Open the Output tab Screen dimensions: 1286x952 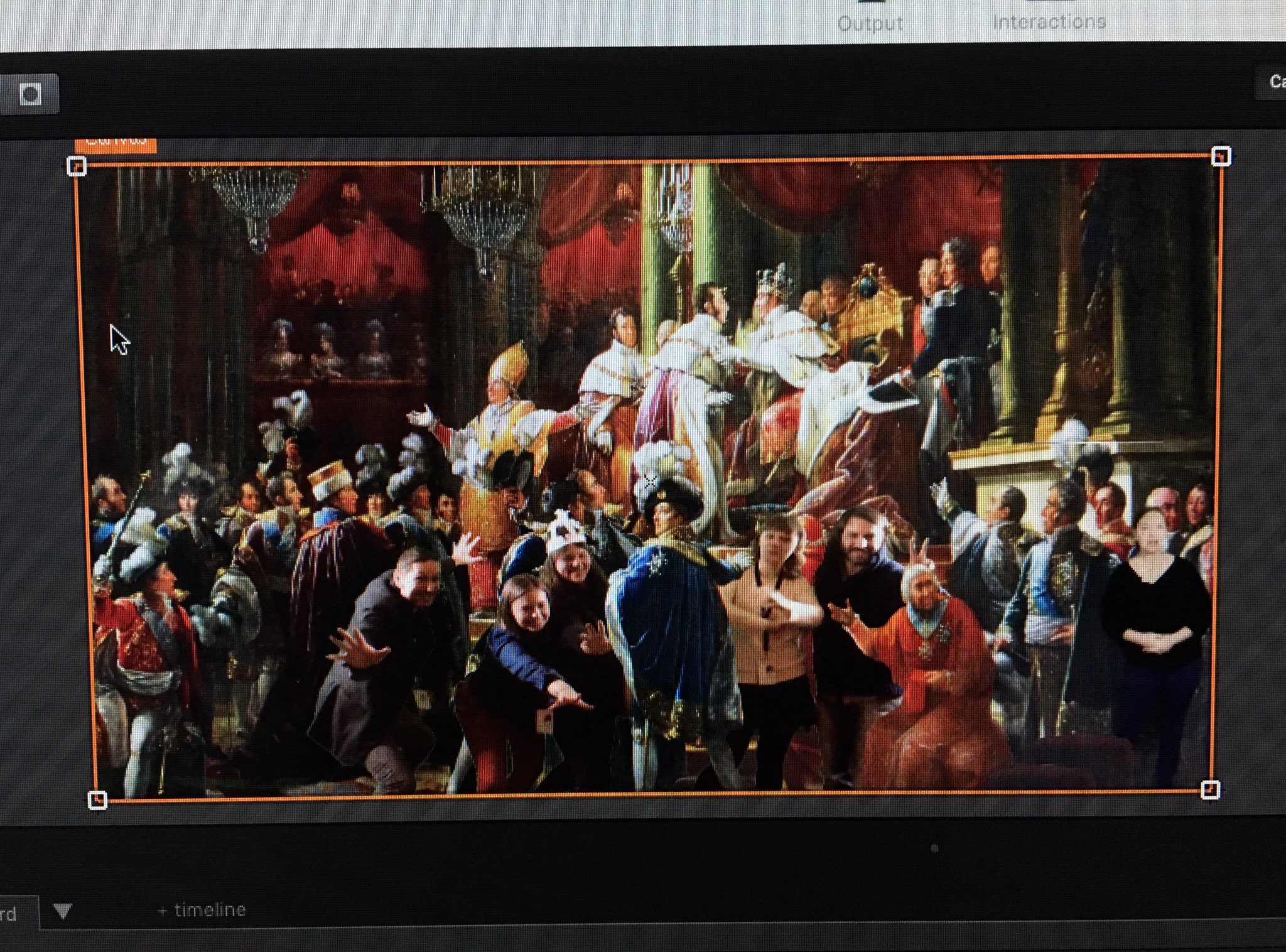870,24
